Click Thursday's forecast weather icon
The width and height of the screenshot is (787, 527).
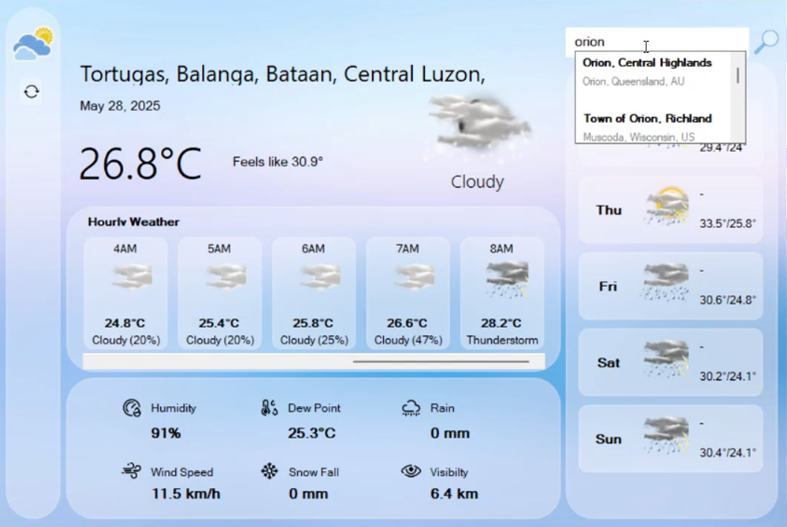[667, 206]
